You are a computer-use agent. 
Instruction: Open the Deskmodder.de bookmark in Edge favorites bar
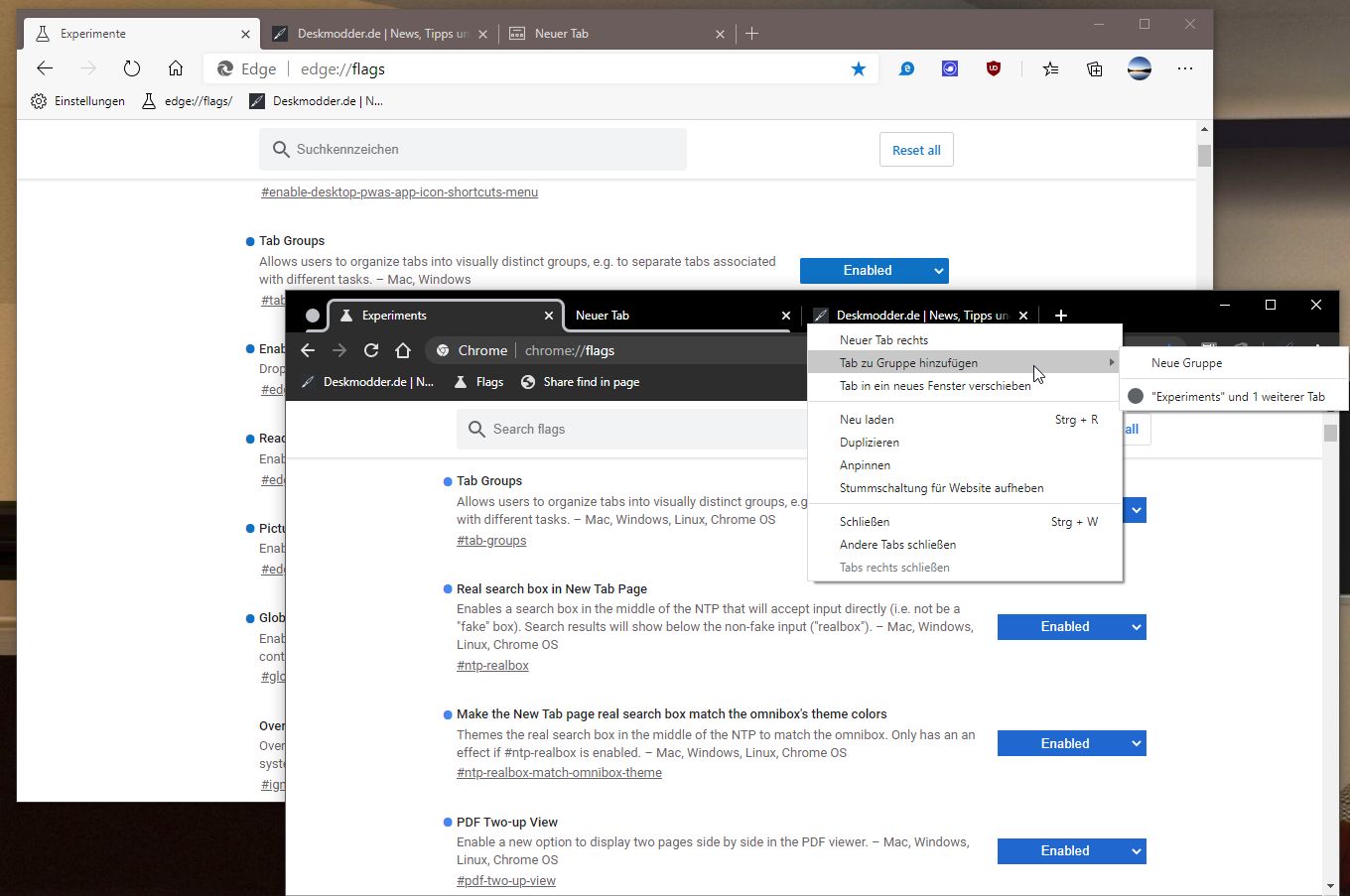316,101
